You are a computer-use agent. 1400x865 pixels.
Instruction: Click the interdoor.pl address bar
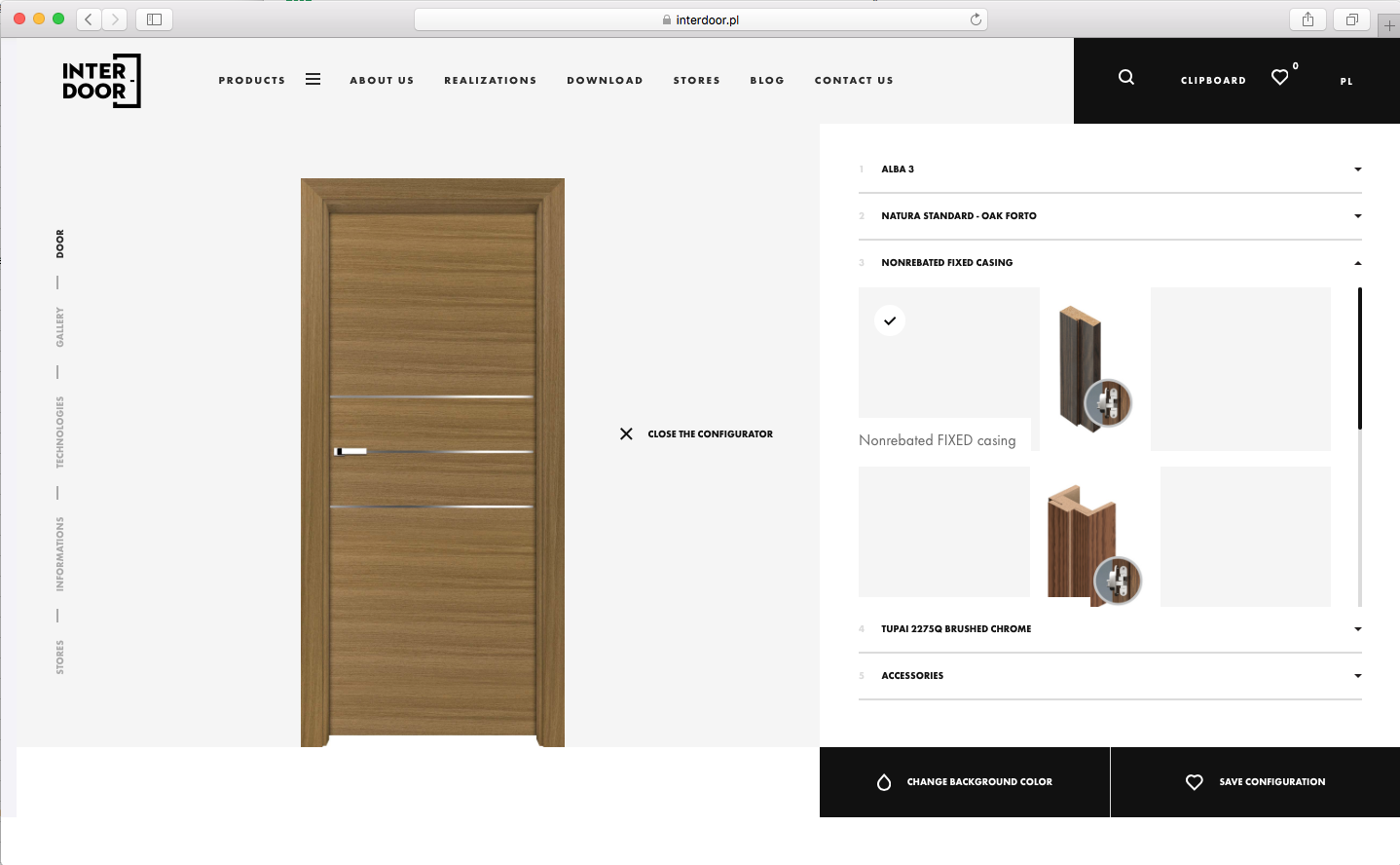(701, 19)
